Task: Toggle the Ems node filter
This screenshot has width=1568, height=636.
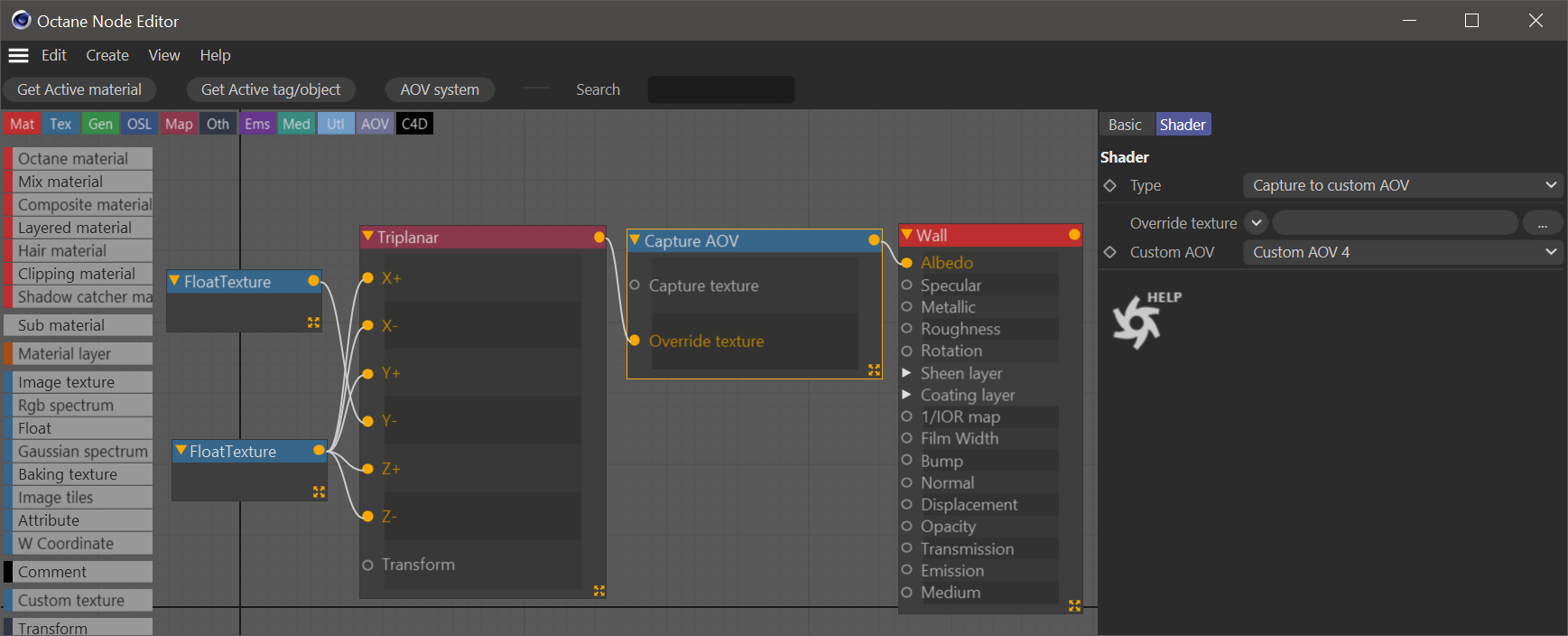Action: pyautogui.click(x=257, y=124)
